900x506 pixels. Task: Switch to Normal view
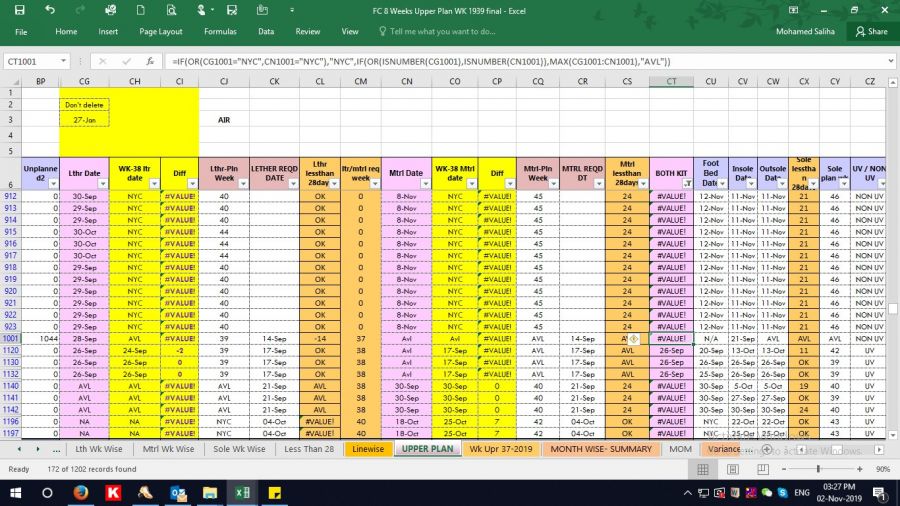[x=703, y=469]
